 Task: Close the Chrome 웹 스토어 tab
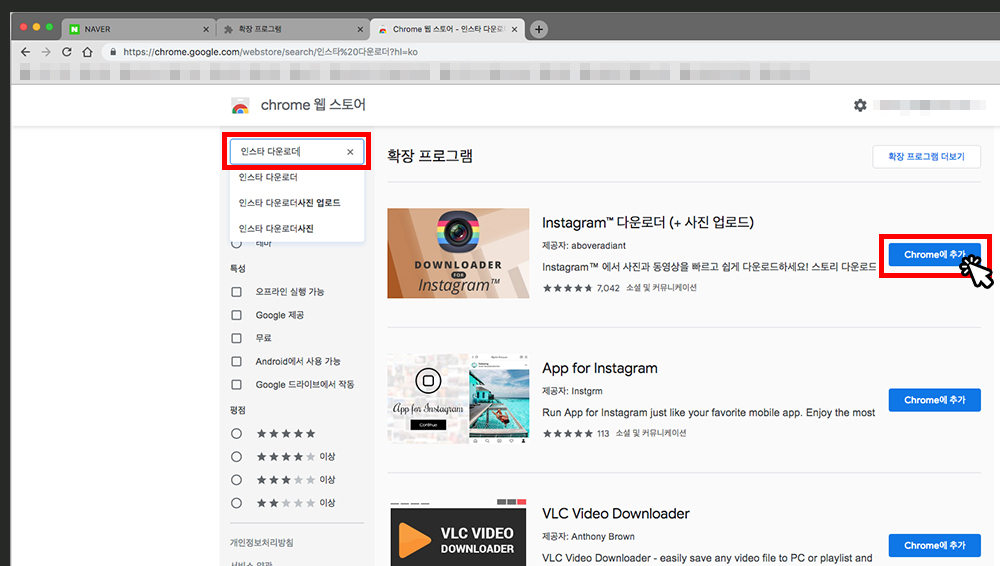515,29
